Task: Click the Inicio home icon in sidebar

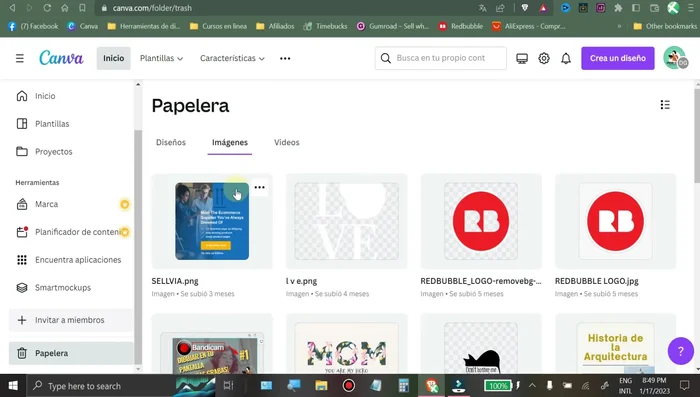Action: (22, 96)
